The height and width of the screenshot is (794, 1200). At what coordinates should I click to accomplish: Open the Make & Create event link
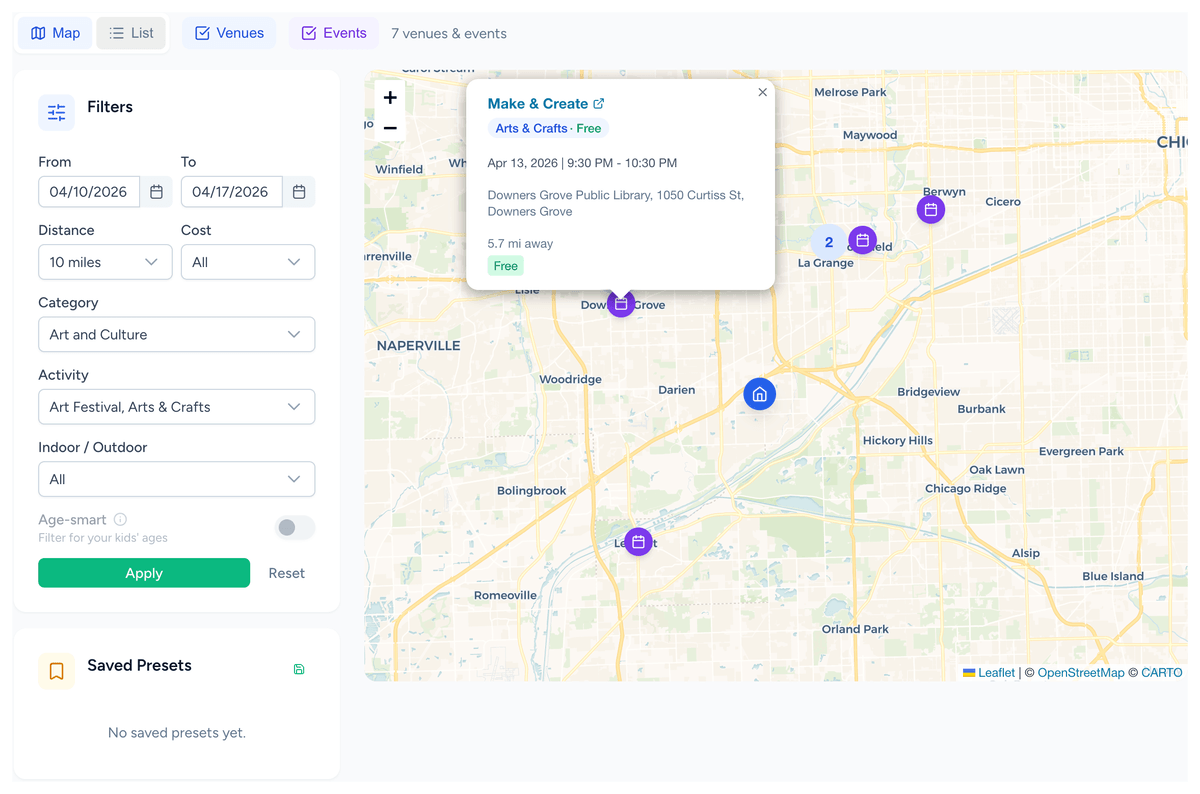546,103
